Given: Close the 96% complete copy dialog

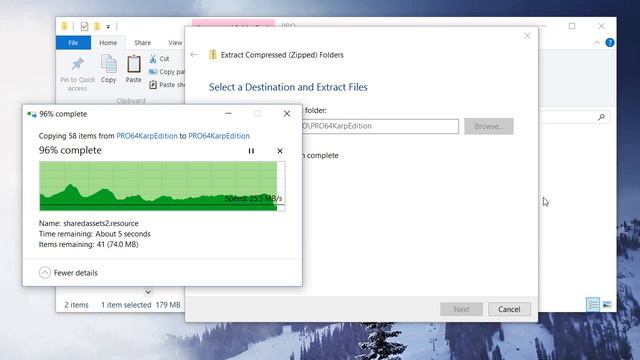Looking at the screenshot, I should click(287, 113).
